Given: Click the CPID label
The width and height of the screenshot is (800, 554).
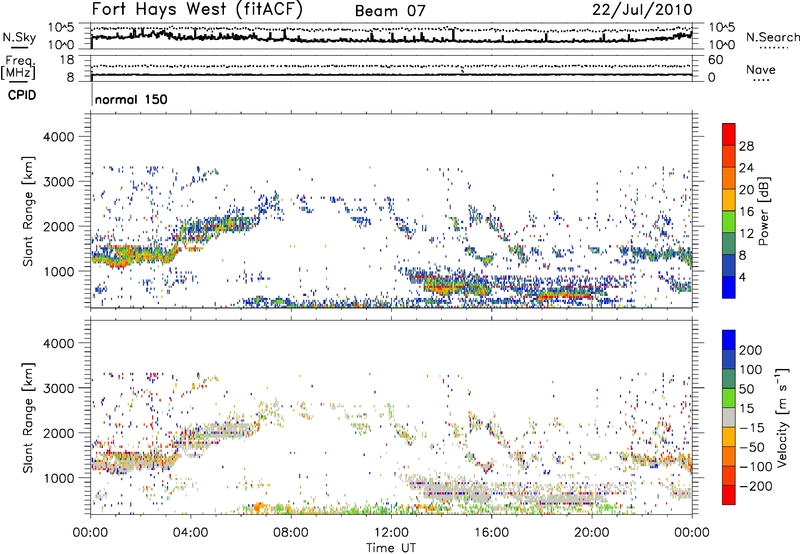Looking at the screenshot, I should click(x=22, y=95).
